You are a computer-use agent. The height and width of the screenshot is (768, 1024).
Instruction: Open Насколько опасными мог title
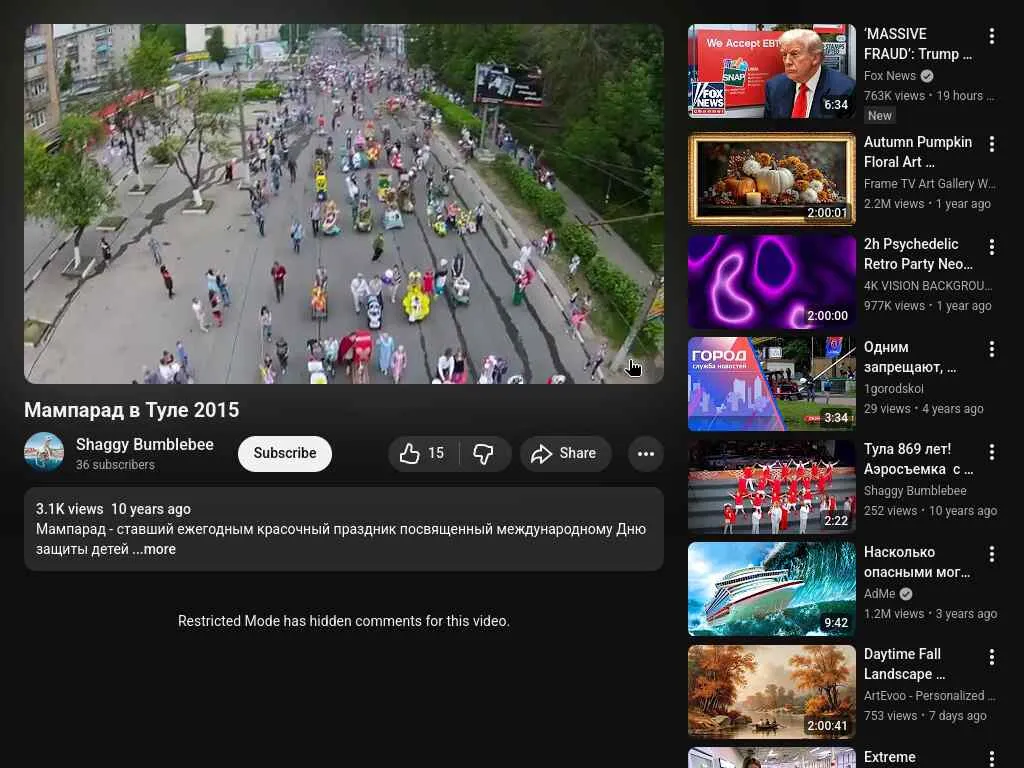(917, 562)
